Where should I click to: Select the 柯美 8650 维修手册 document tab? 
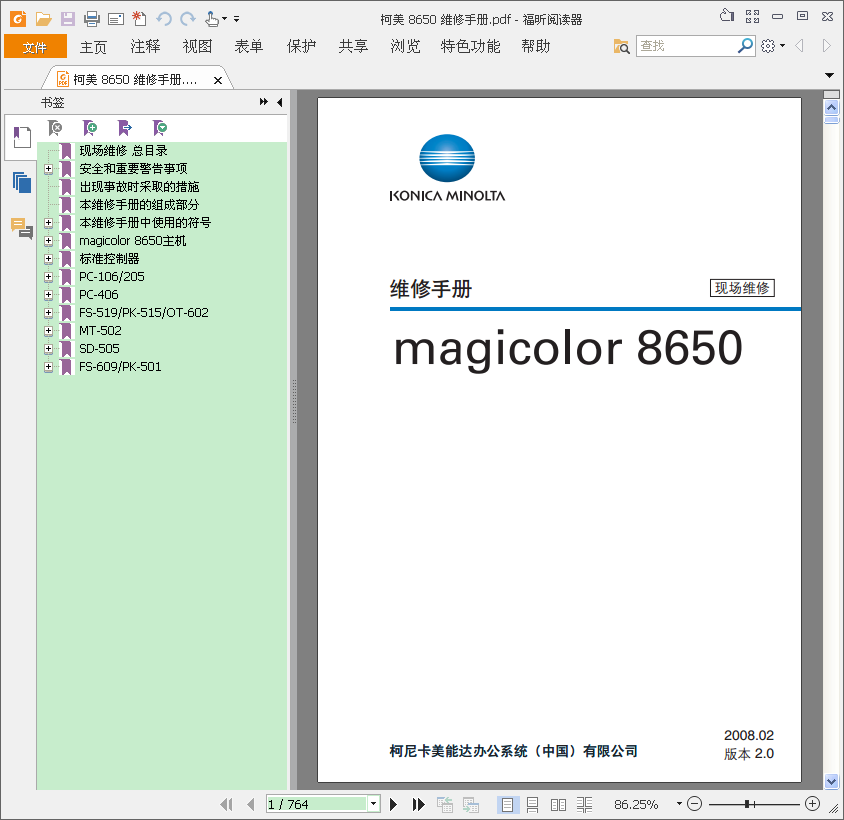click(x=135, y=80)
